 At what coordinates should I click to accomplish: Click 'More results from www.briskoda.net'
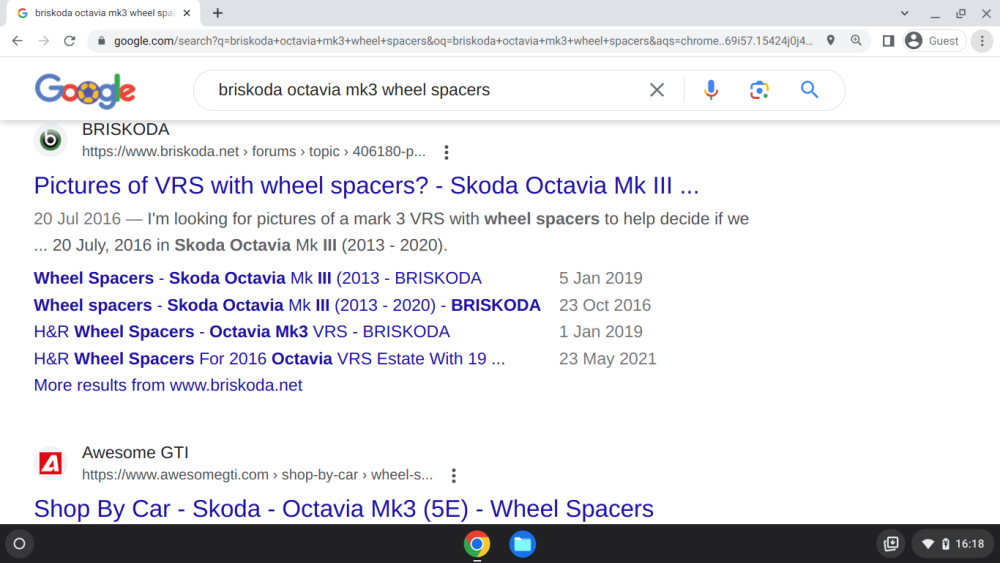[168, 385]
